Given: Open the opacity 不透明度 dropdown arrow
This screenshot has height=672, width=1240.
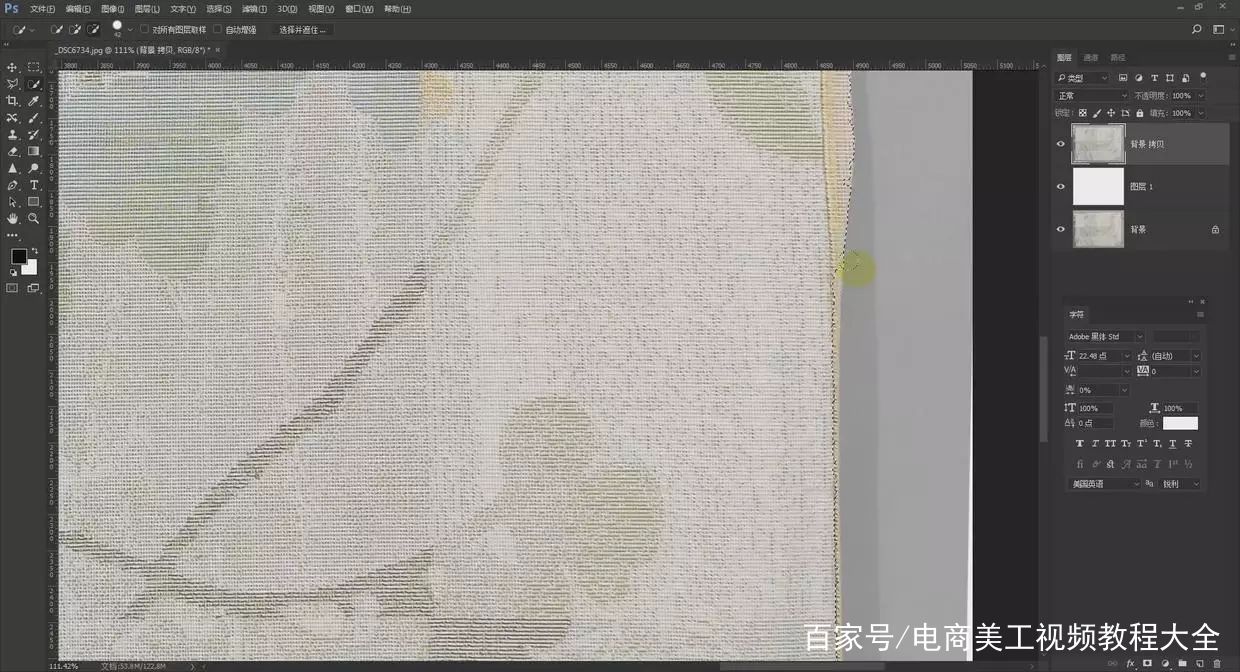Looking at the screenshot, I should (x=1201, y=96).
